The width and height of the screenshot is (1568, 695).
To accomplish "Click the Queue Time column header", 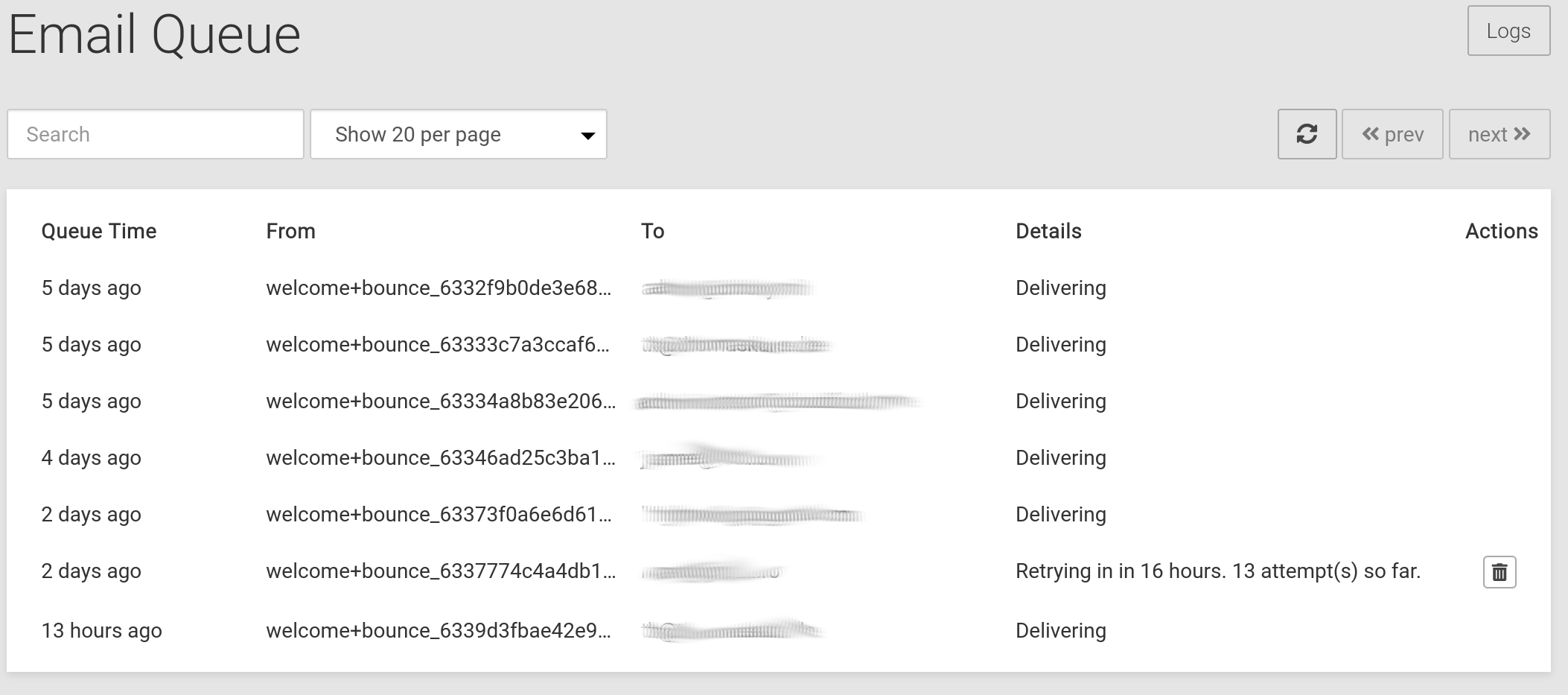I will click(99, 231).
